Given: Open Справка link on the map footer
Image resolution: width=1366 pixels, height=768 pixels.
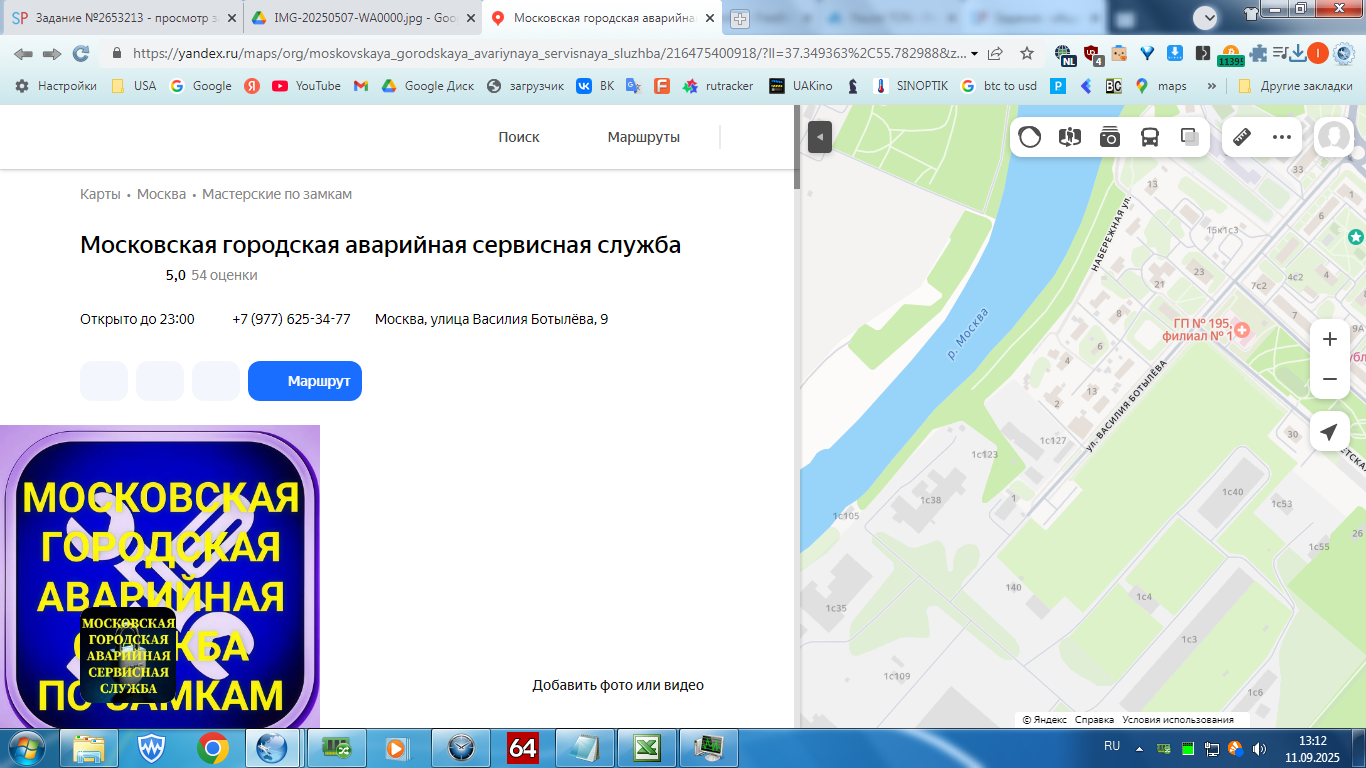Looking at the screenshot, I should [x=1094, y=720].
